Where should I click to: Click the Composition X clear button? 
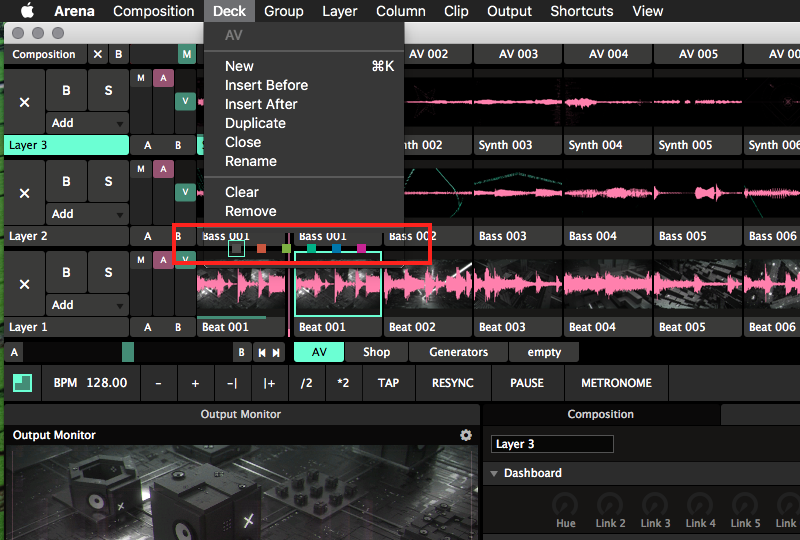(x=97, y=54)
